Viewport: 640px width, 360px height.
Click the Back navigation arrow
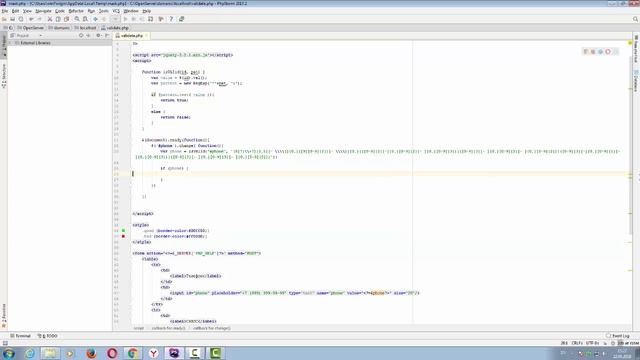click(96, 19)
